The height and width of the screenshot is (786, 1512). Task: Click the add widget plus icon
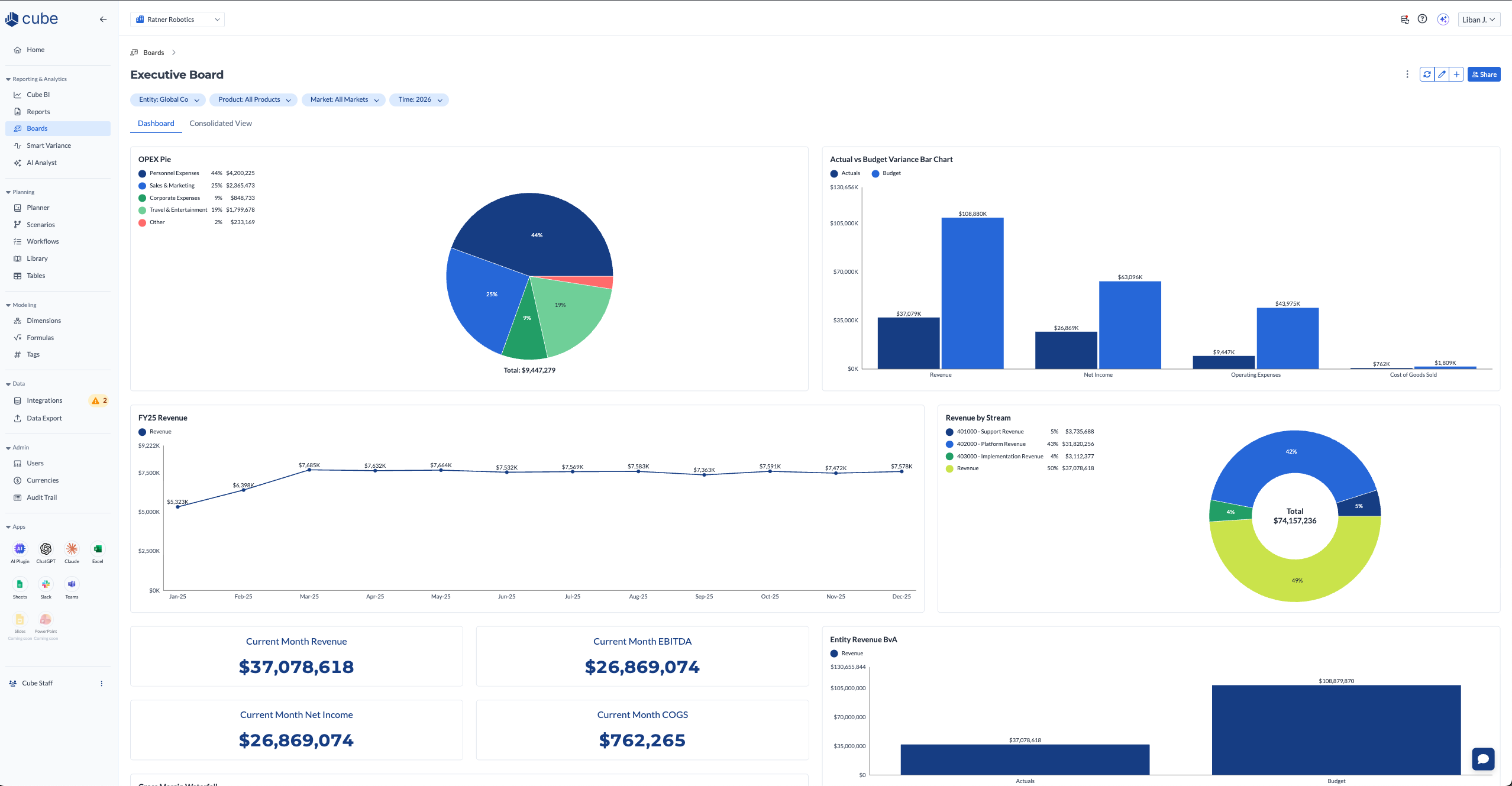tap(1456, 75)
